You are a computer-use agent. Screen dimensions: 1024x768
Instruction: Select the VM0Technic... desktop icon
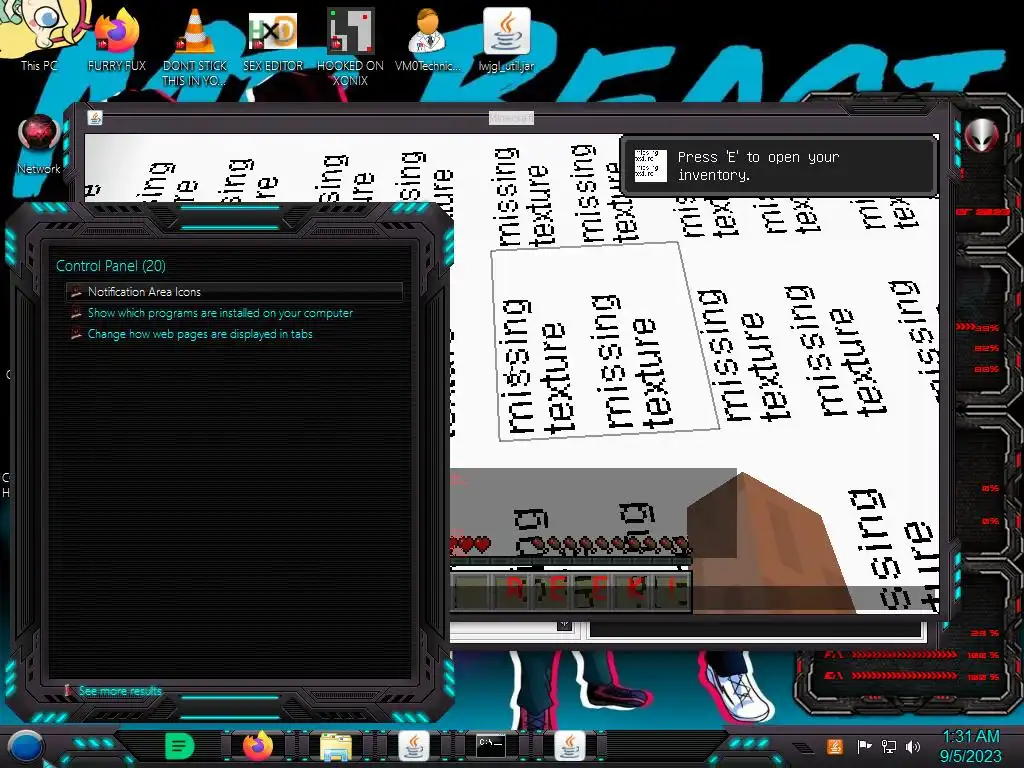click(428, 40)
